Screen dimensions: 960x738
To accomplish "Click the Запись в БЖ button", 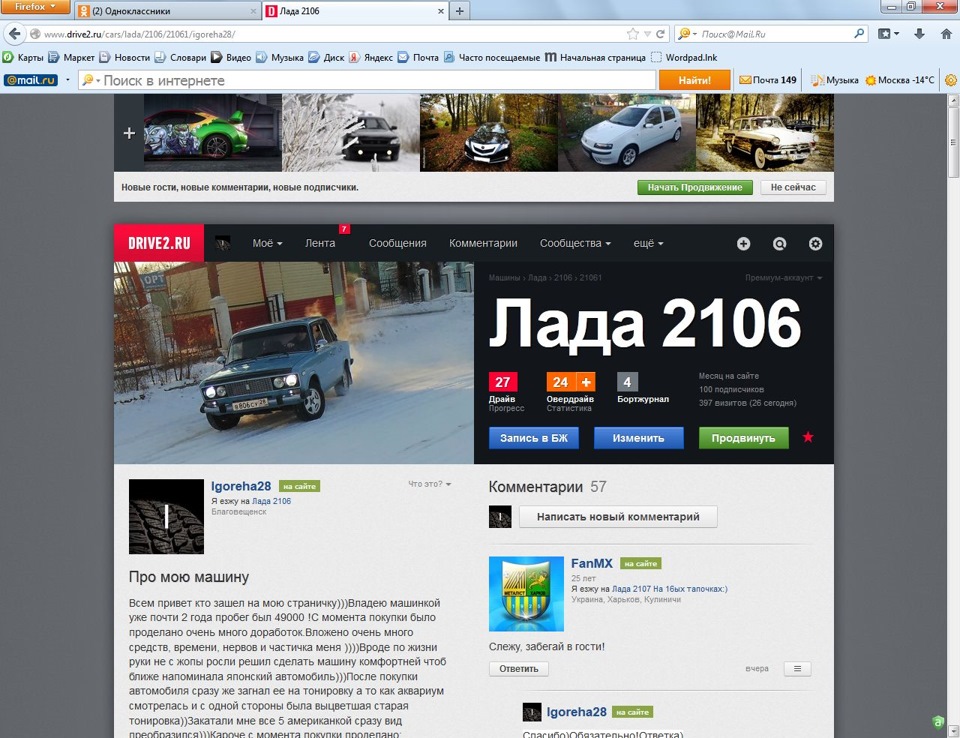I will point(534,438).
